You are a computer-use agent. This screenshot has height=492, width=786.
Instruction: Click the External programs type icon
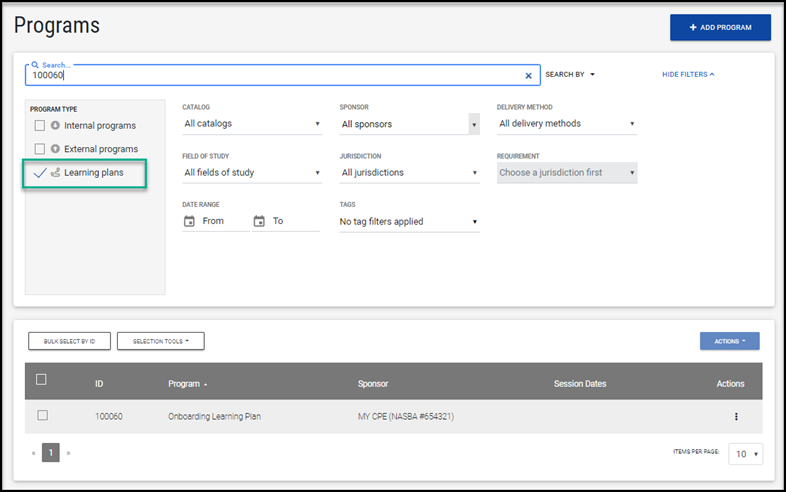(x=55, y=149)
